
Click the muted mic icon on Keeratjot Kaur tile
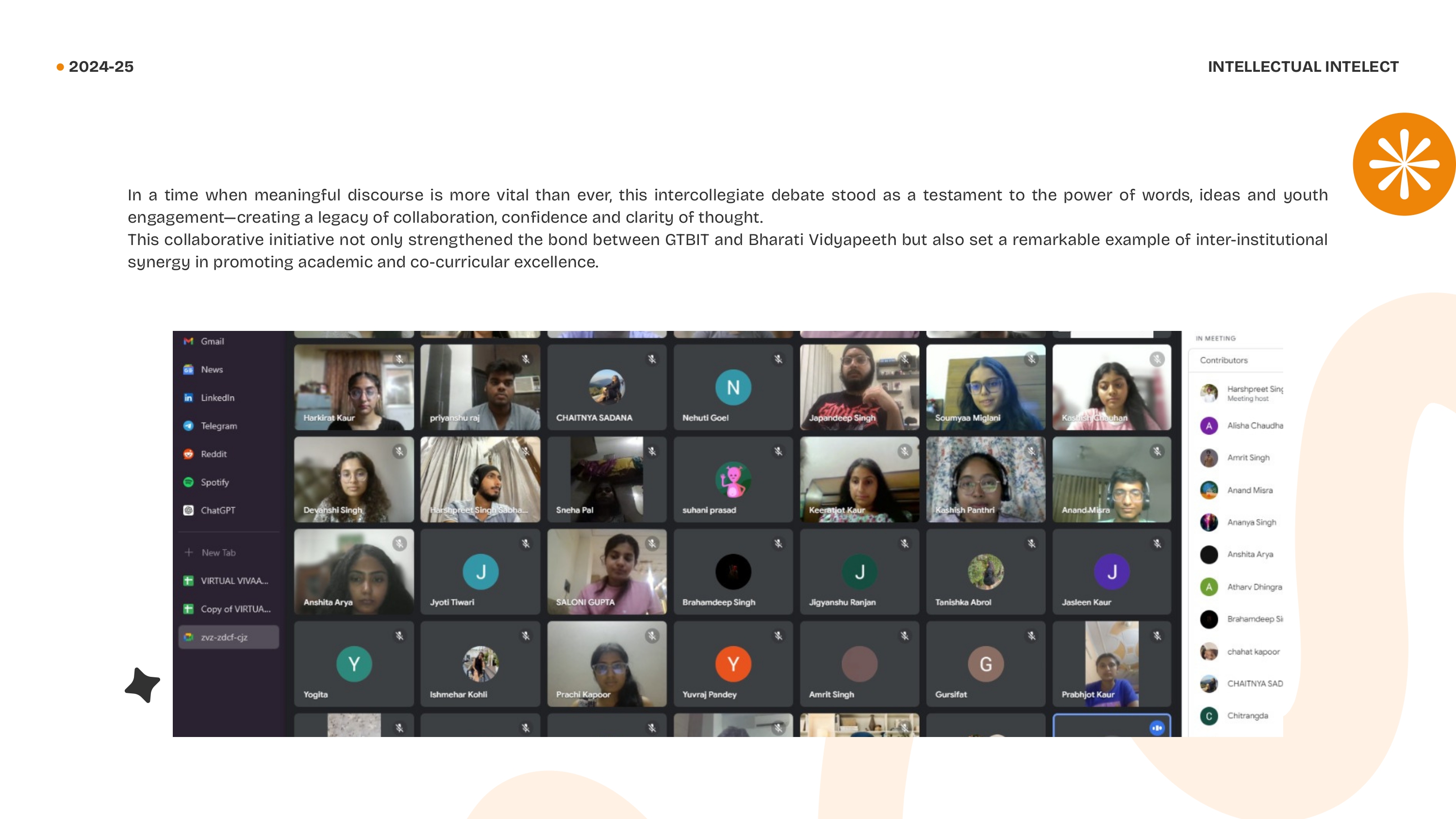point(905,451)
